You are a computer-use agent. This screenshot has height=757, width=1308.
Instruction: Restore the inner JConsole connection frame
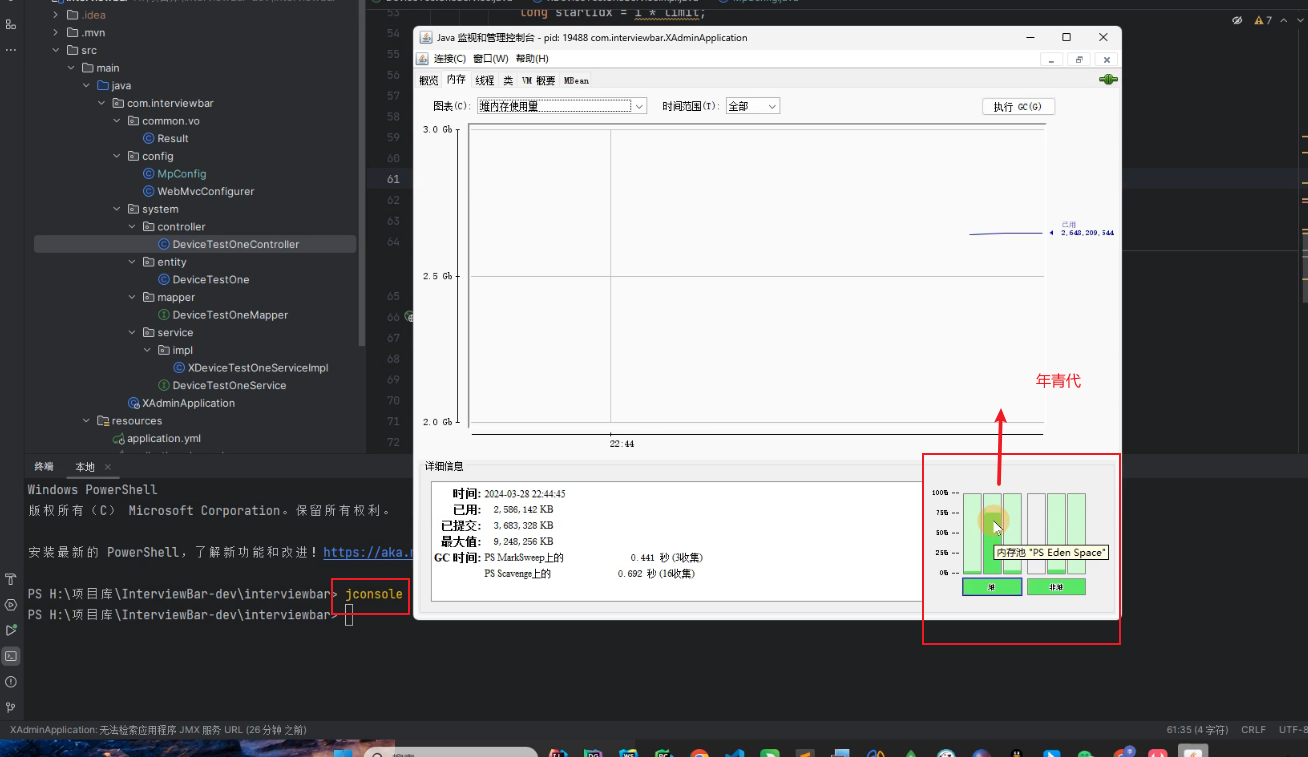click(1079, 59)
